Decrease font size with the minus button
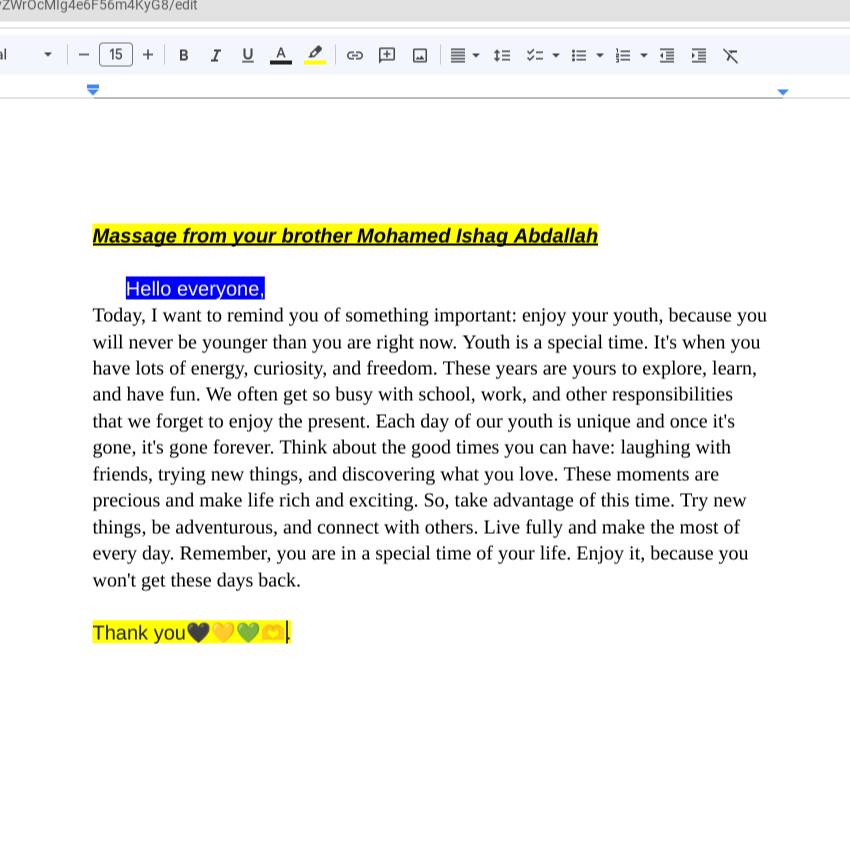Image resolution: width=850 pixels, height=850 pixels. 83,55
